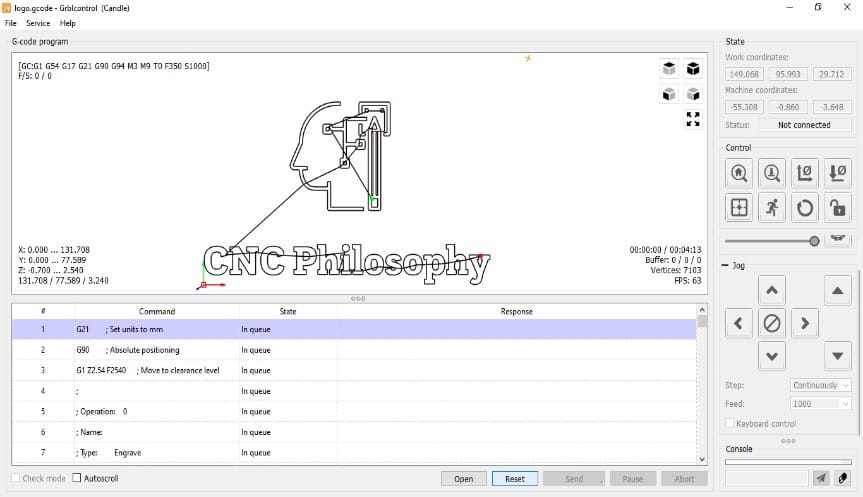
Task: Jog X axis left with left chevron
Action: 739,323
